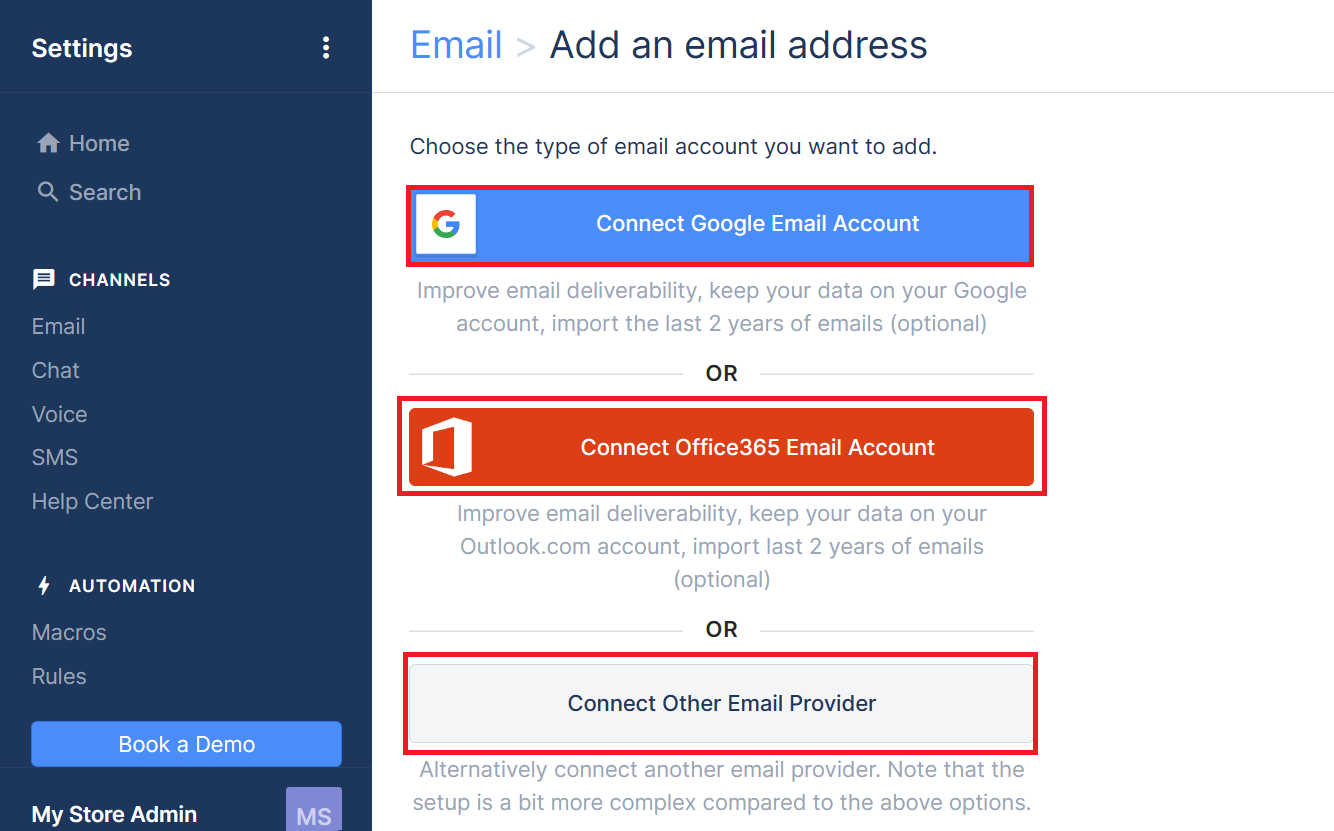Click Connect Google Email Account button
The image size is (1334, 831).
[720, 224]
